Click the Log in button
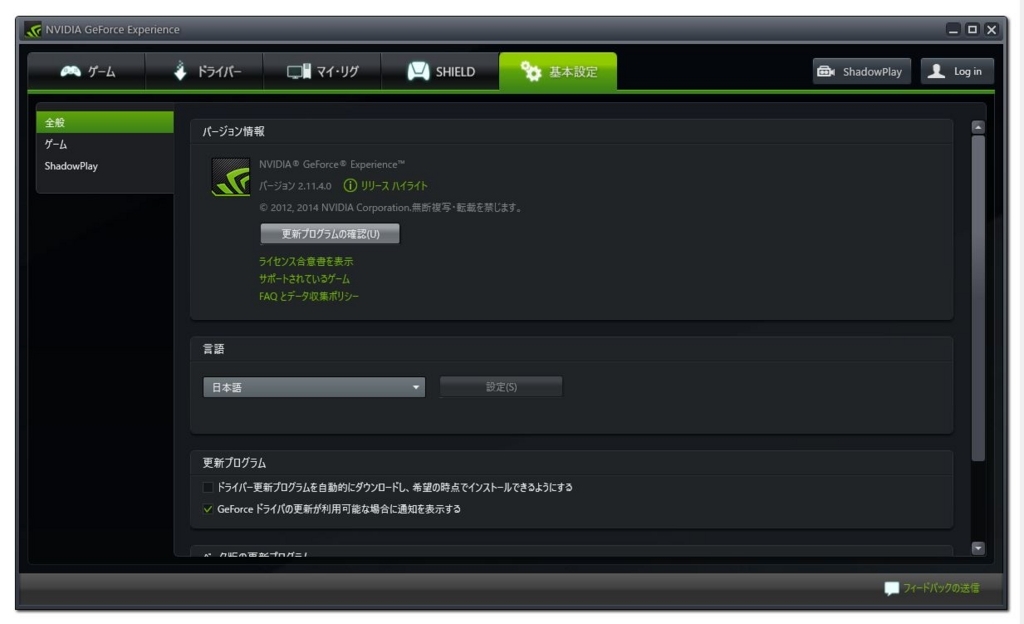This screenshot has height=624, width=1024. 957,71
